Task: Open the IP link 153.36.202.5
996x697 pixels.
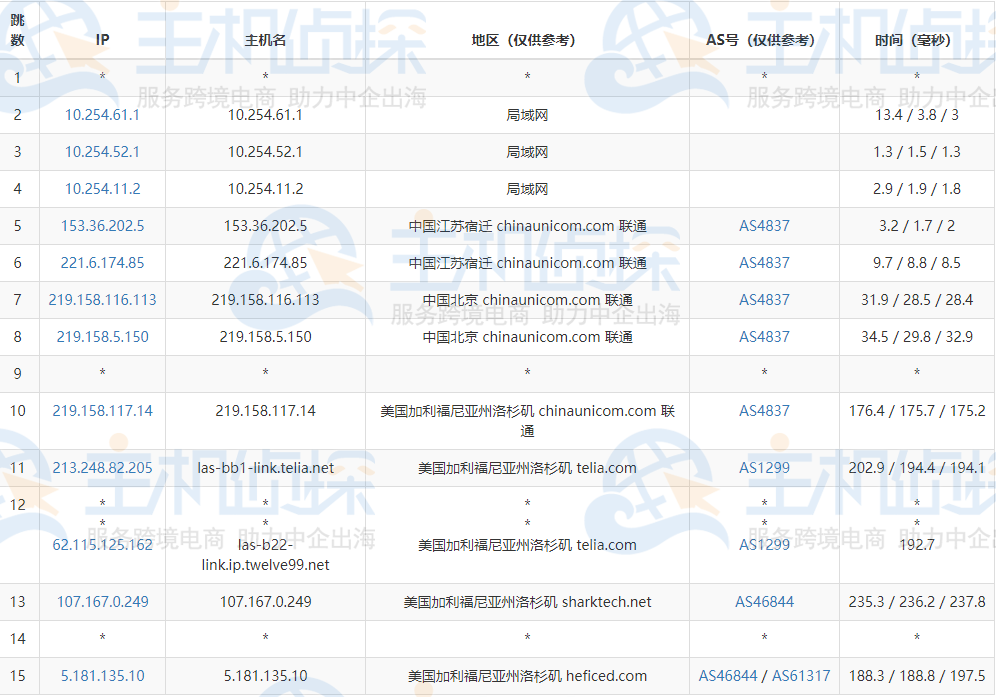Action: 100,225
